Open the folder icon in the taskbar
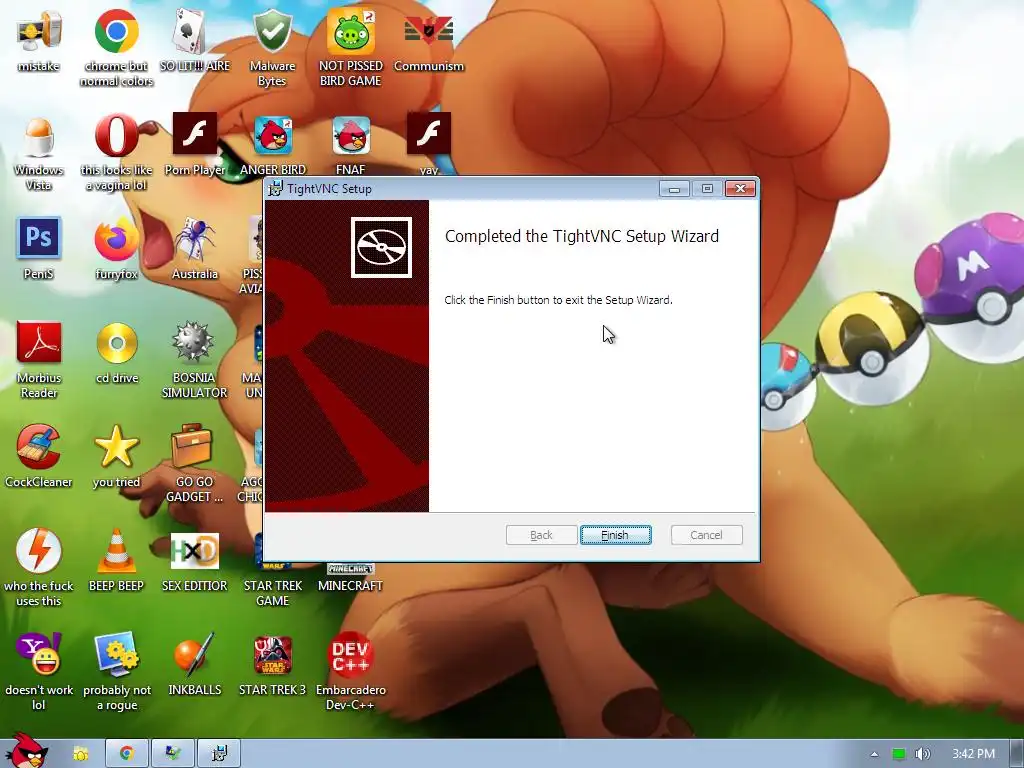1024x768 pixels. [80, 754]
